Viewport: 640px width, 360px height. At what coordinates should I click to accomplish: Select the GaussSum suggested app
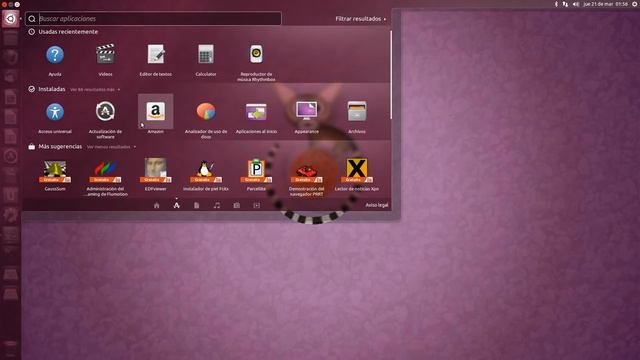(55, 171)
